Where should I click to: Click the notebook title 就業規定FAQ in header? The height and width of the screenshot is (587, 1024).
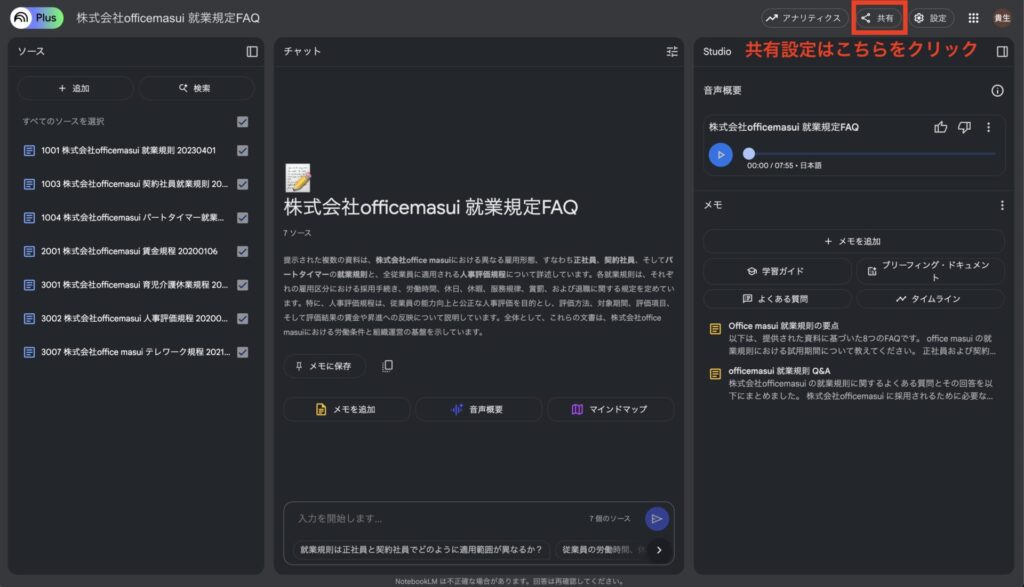[x=168, y=18]
